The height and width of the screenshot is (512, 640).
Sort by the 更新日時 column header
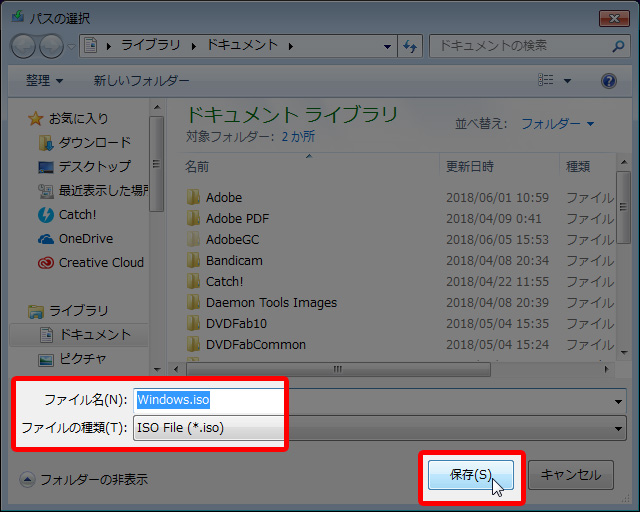[470, 166]
